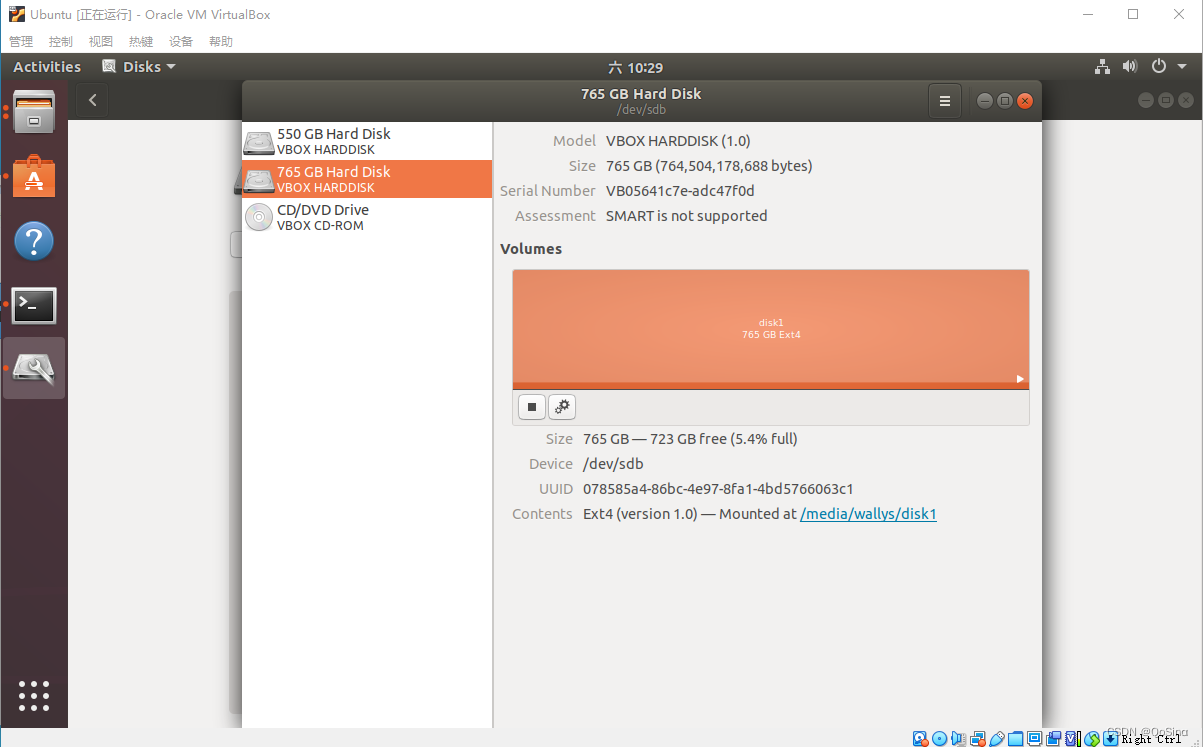1203x747 pixels.
Task: Maximize the Disks window
Action: (x=1005, y=101)
